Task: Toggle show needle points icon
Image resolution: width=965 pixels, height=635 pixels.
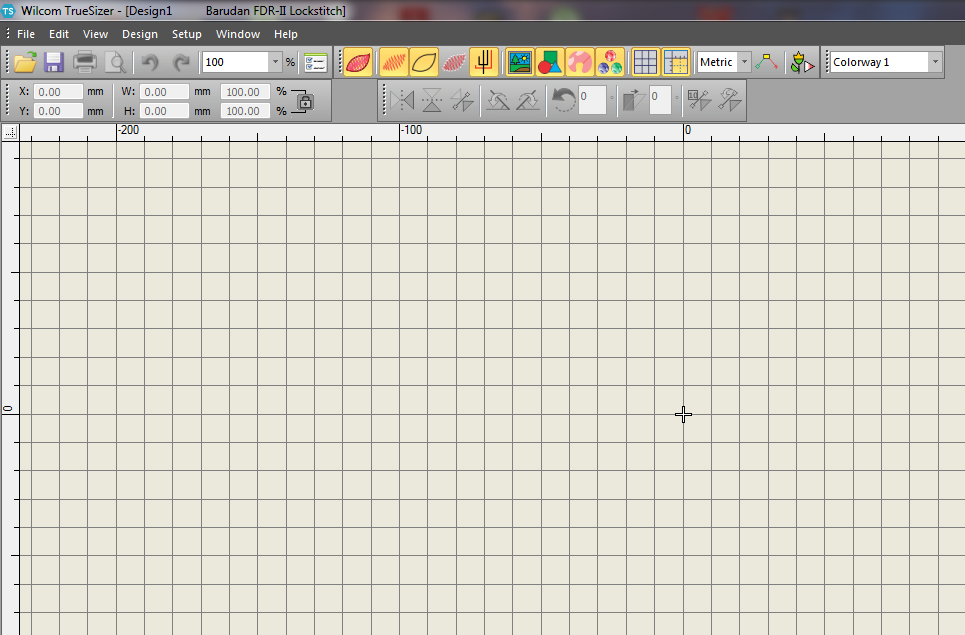Action: click(485, 62)
